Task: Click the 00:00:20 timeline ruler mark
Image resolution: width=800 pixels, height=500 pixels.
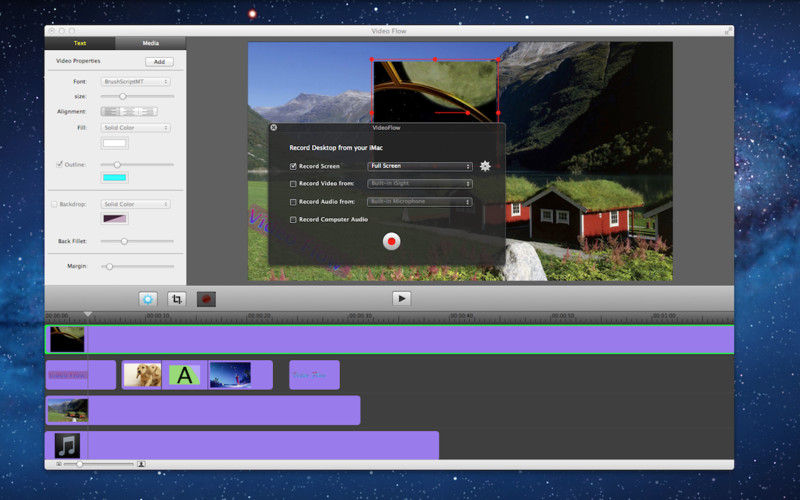Action: [259, 316]
